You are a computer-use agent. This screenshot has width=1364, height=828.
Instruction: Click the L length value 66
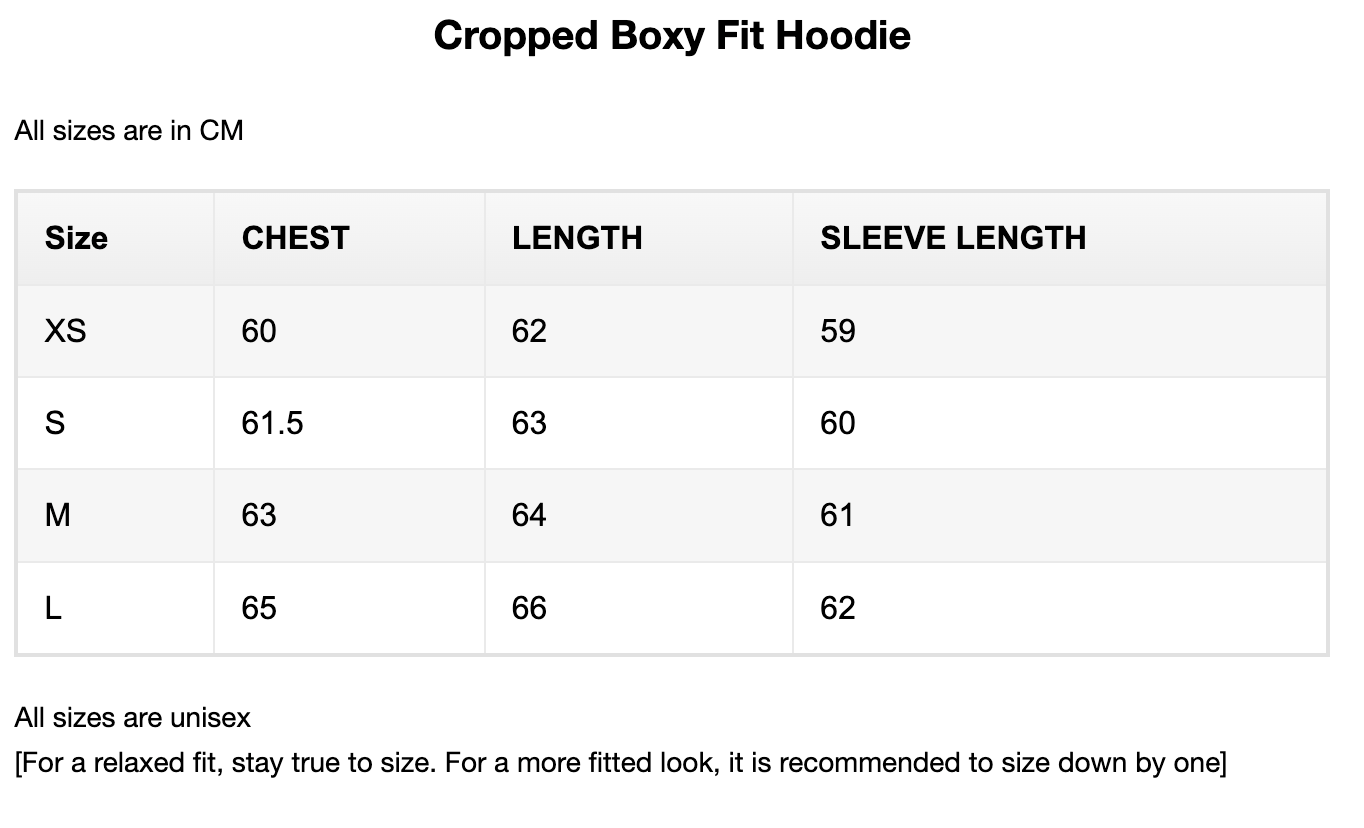click(529, 608)
